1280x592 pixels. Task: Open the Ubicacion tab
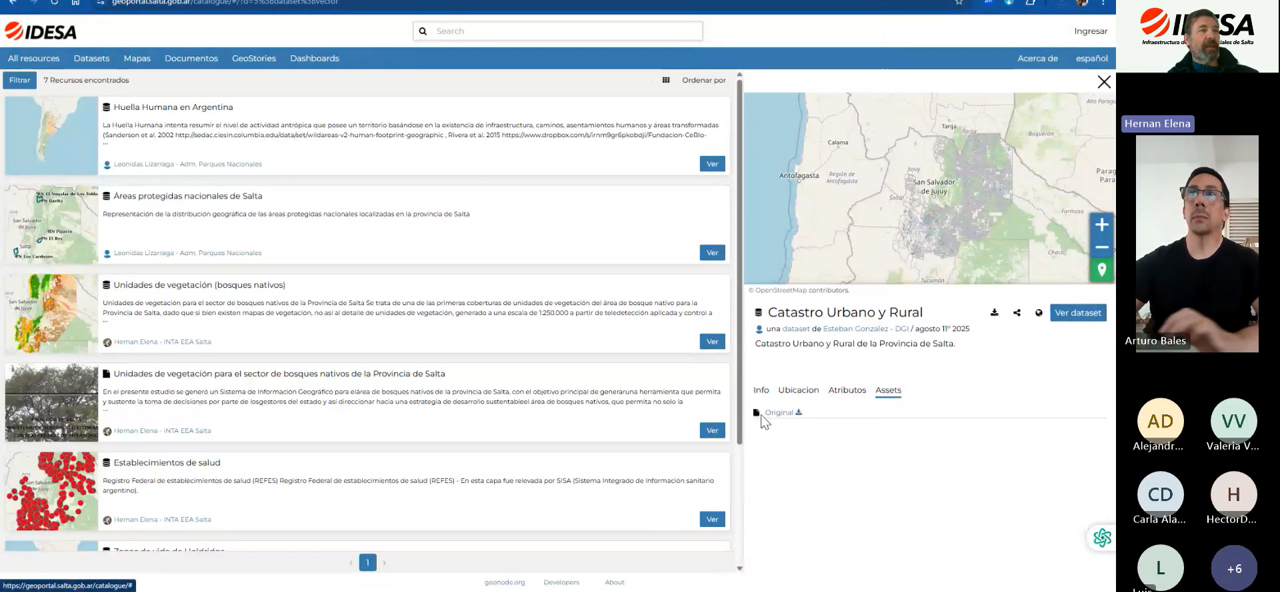tap(798, 390)
